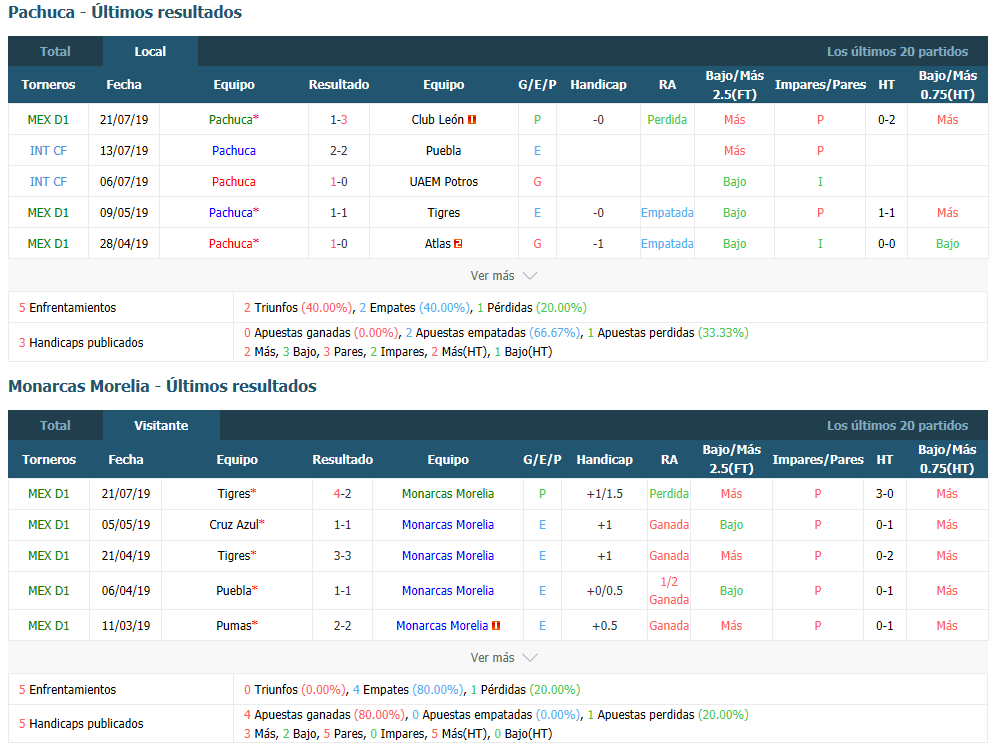Click Pachuca team name in the 13/07/19 row
998x746 pixels.
(234, 151)
